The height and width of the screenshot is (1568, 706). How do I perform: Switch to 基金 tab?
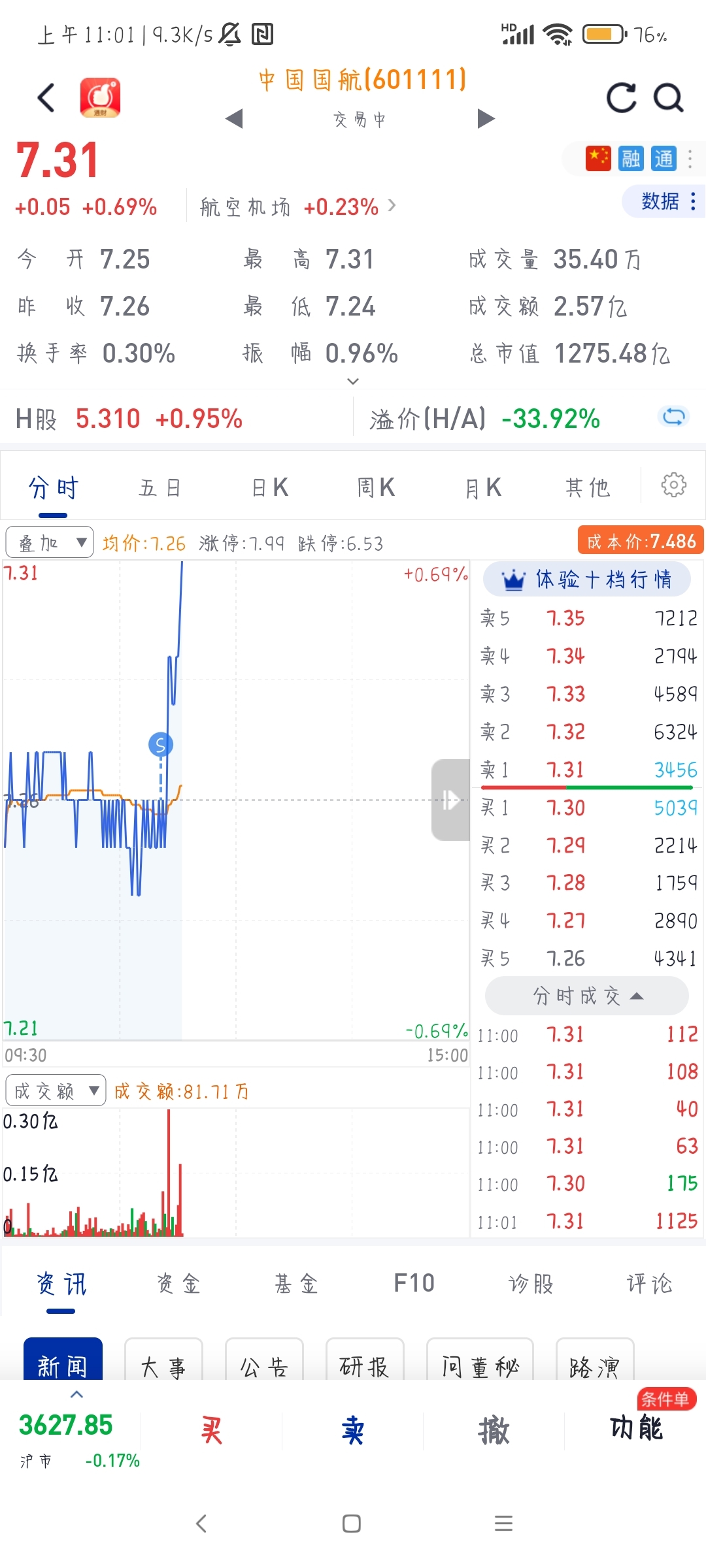point(296,1284)
